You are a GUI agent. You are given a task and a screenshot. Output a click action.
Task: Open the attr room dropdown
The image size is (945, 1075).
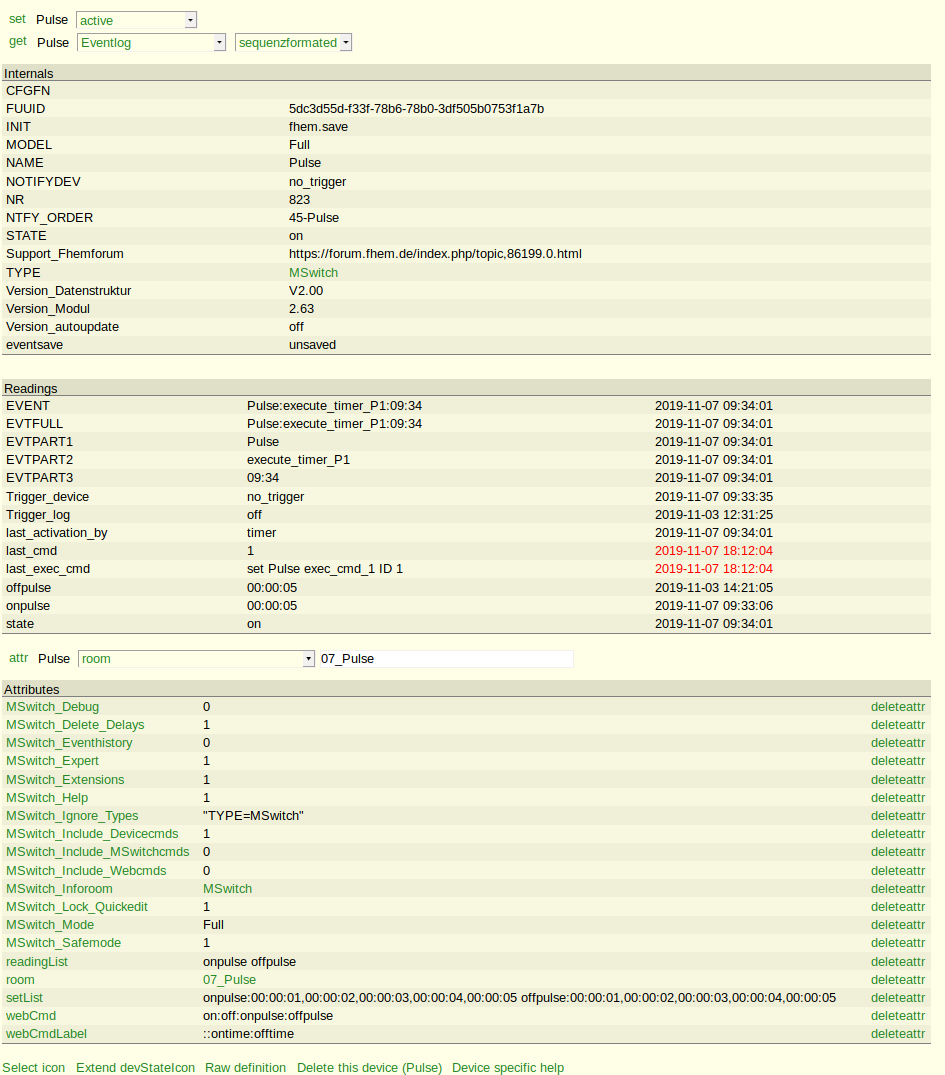196,659
